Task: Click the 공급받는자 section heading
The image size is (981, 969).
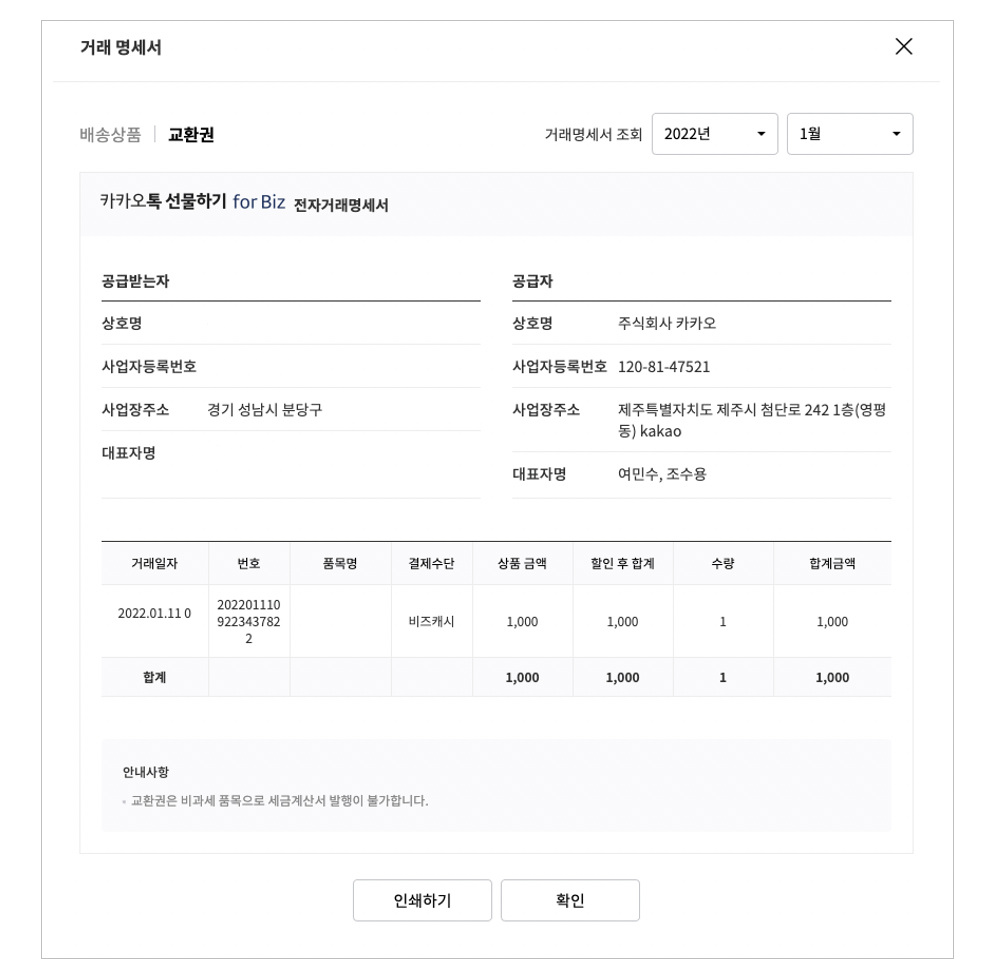Action: click(x=136, y=281)
